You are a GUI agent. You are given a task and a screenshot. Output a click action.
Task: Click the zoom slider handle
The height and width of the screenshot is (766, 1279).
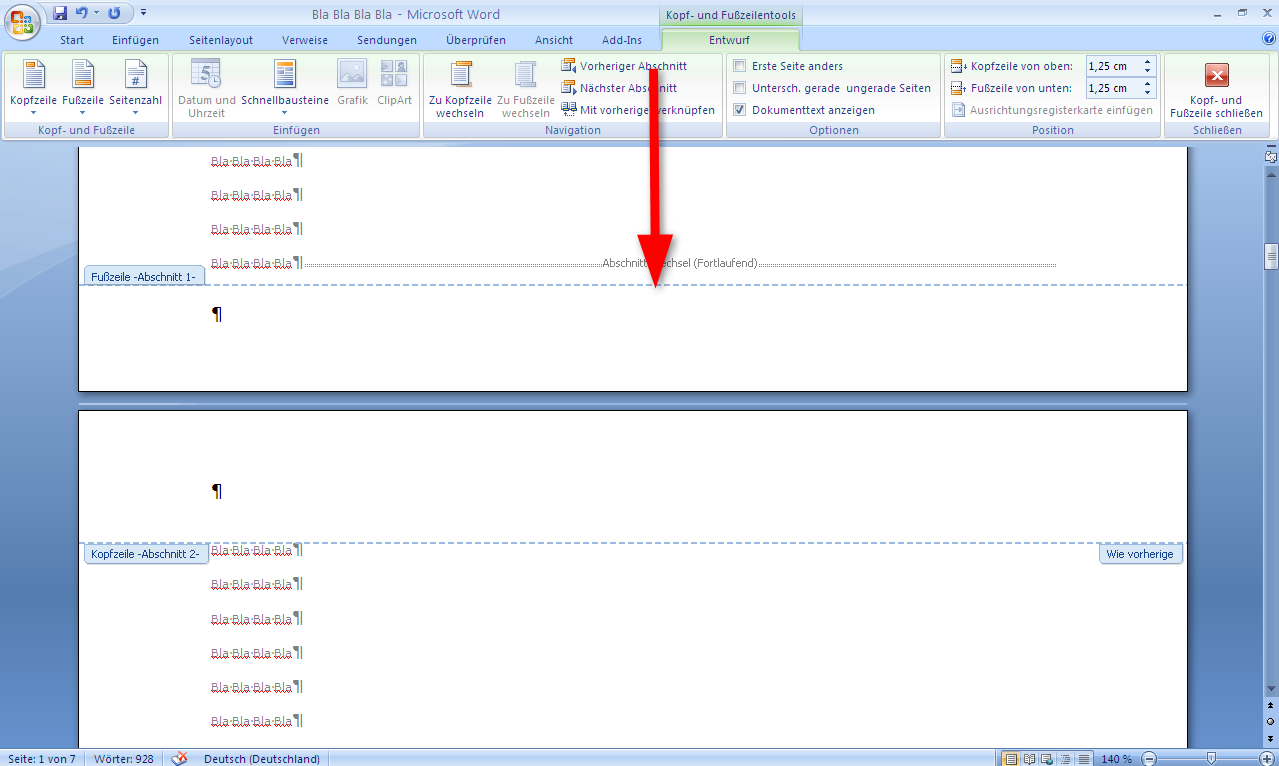click(1211, 759)
